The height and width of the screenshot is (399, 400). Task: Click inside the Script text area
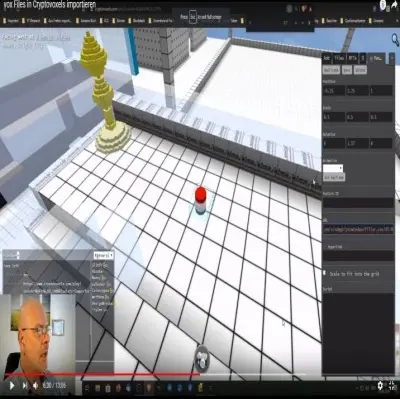[358, 333]
